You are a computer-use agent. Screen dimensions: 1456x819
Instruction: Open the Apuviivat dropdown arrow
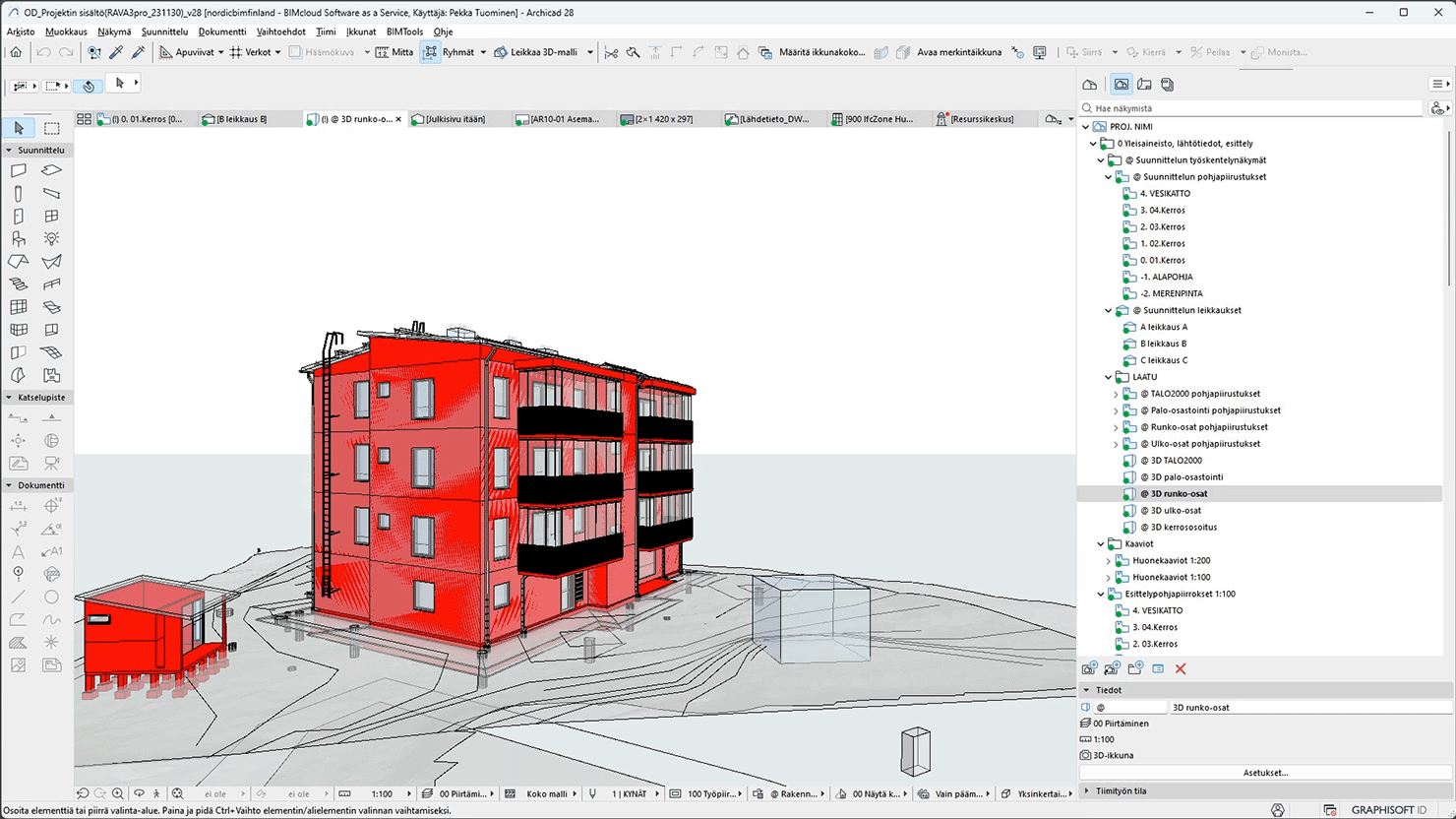pos(220,52)
